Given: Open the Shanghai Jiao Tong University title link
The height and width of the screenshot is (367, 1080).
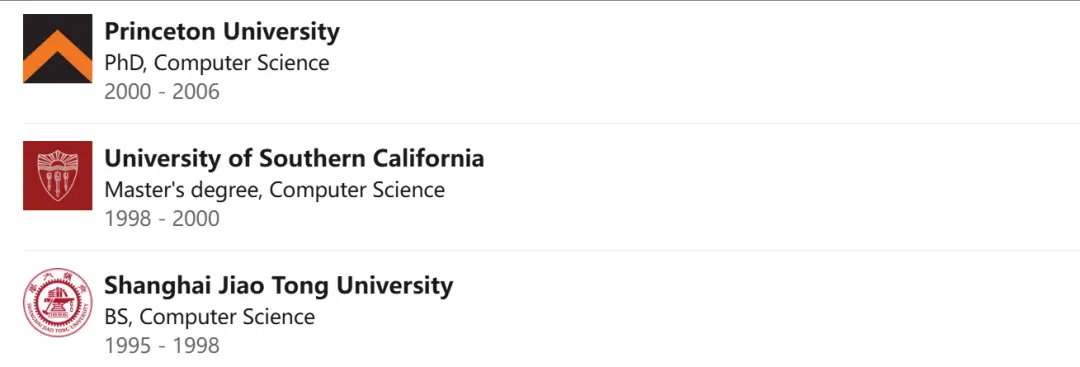Looking at the screenshot, I should 279,286.
